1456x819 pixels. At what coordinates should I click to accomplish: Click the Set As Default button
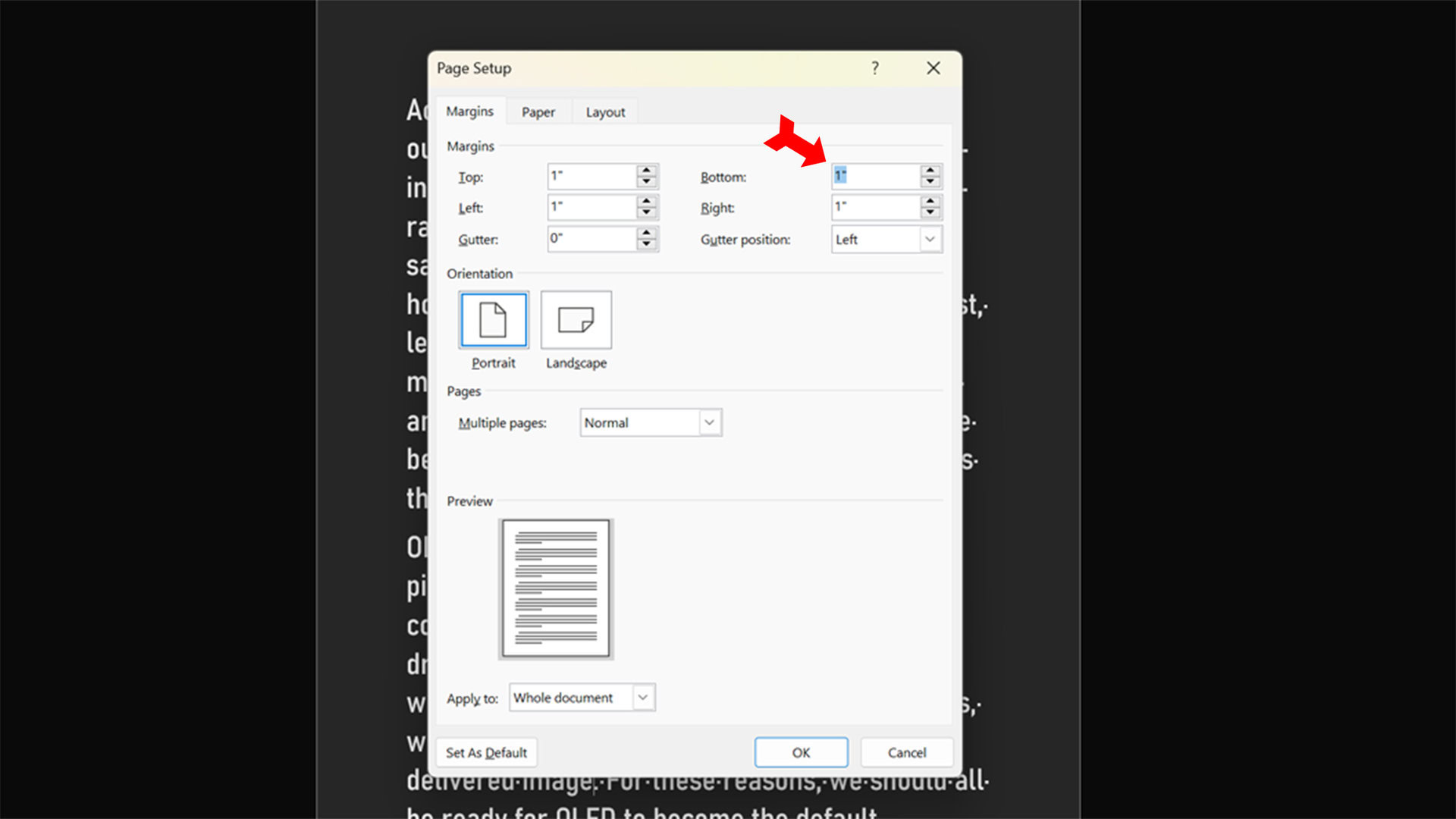486,752
